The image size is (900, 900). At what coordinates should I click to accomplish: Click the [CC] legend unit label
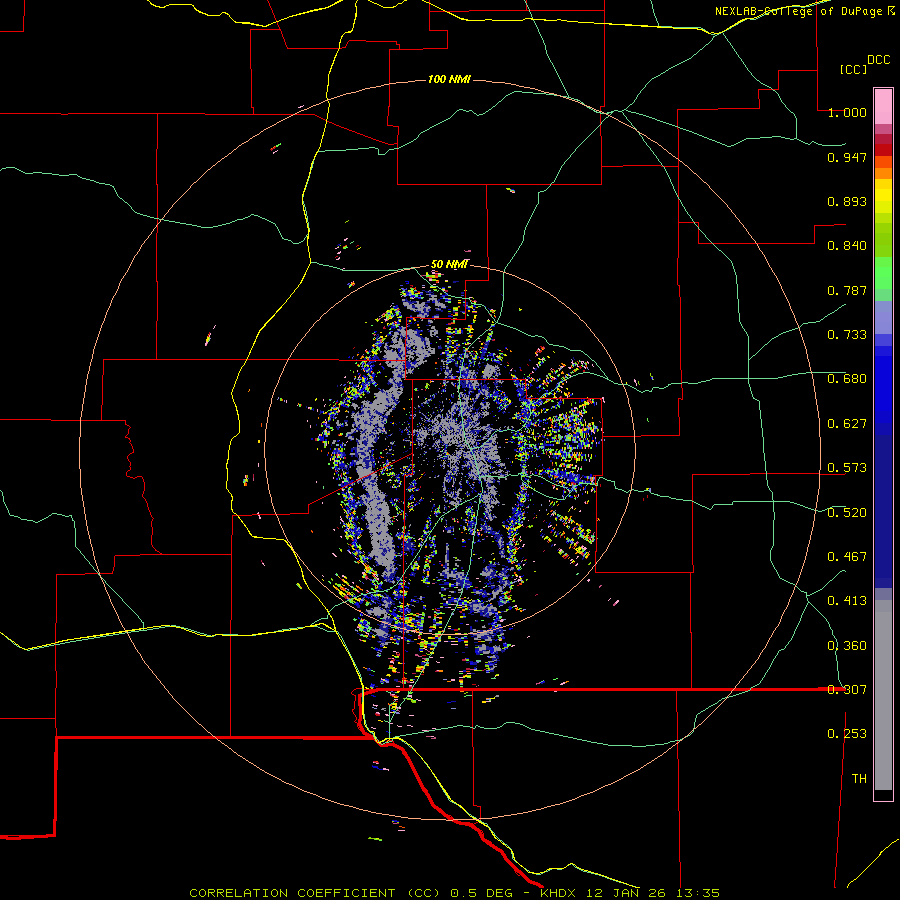pyautogui.click(x=853, y=69)
